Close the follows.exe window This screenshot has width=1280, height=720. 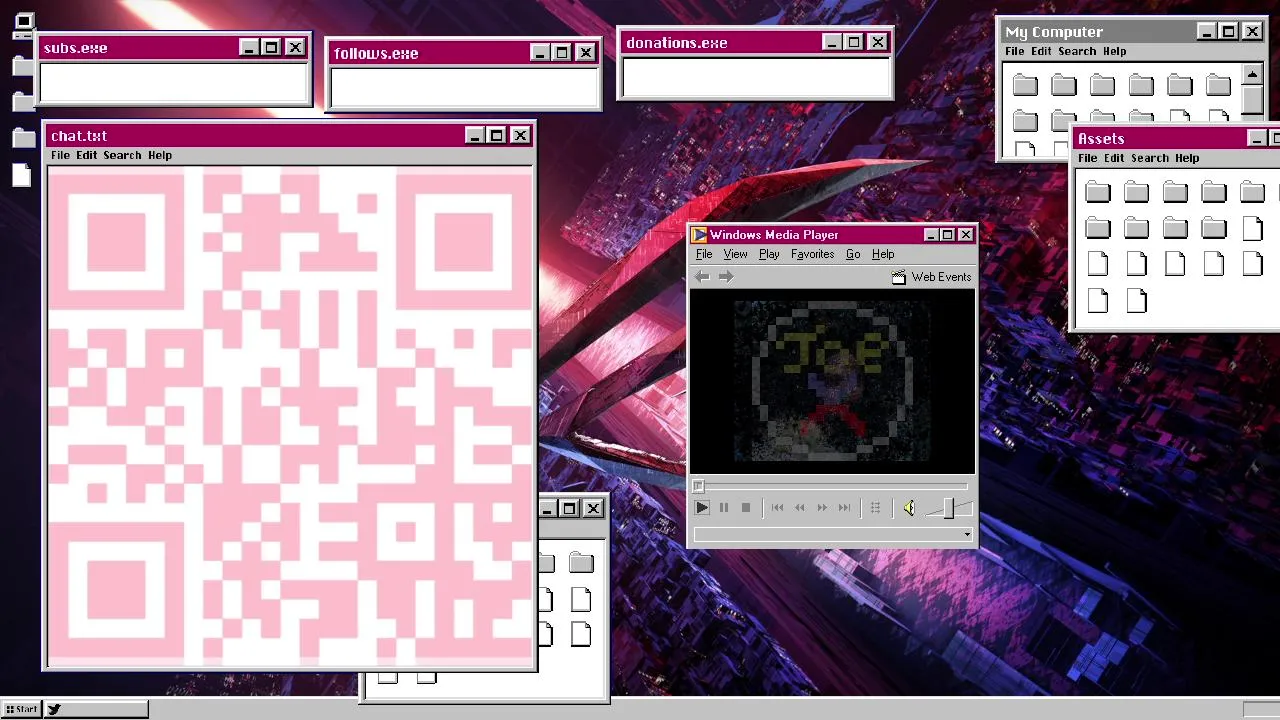coord(587,52)
